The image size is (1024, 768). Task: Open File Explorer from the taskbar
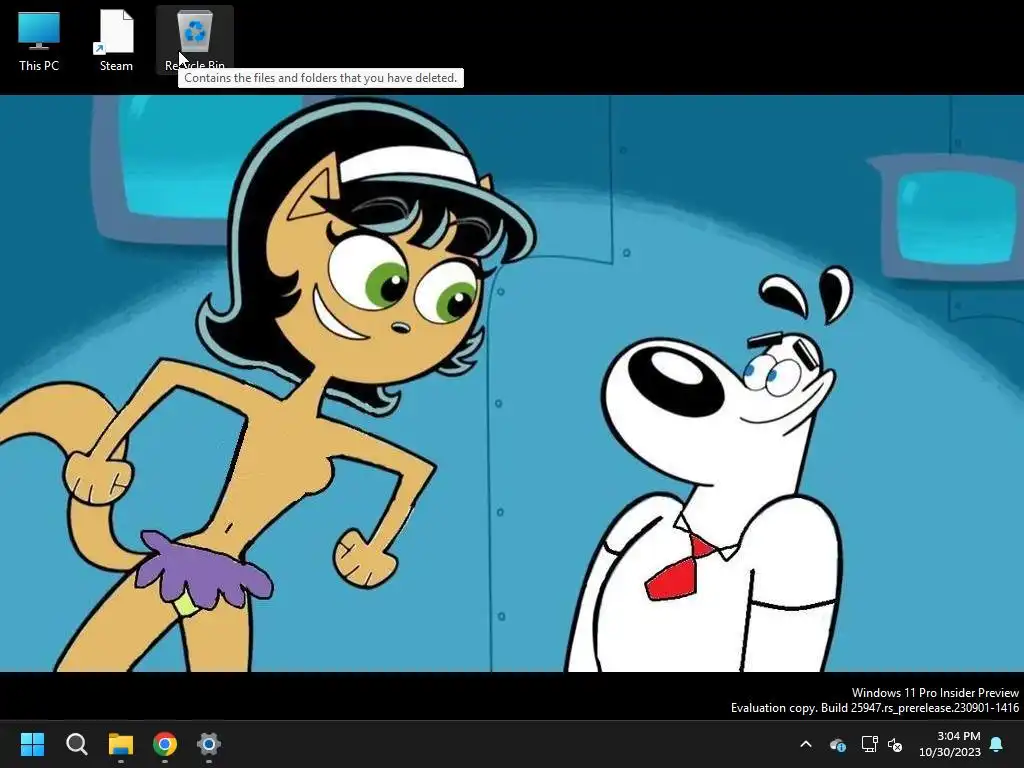[121, 744]
